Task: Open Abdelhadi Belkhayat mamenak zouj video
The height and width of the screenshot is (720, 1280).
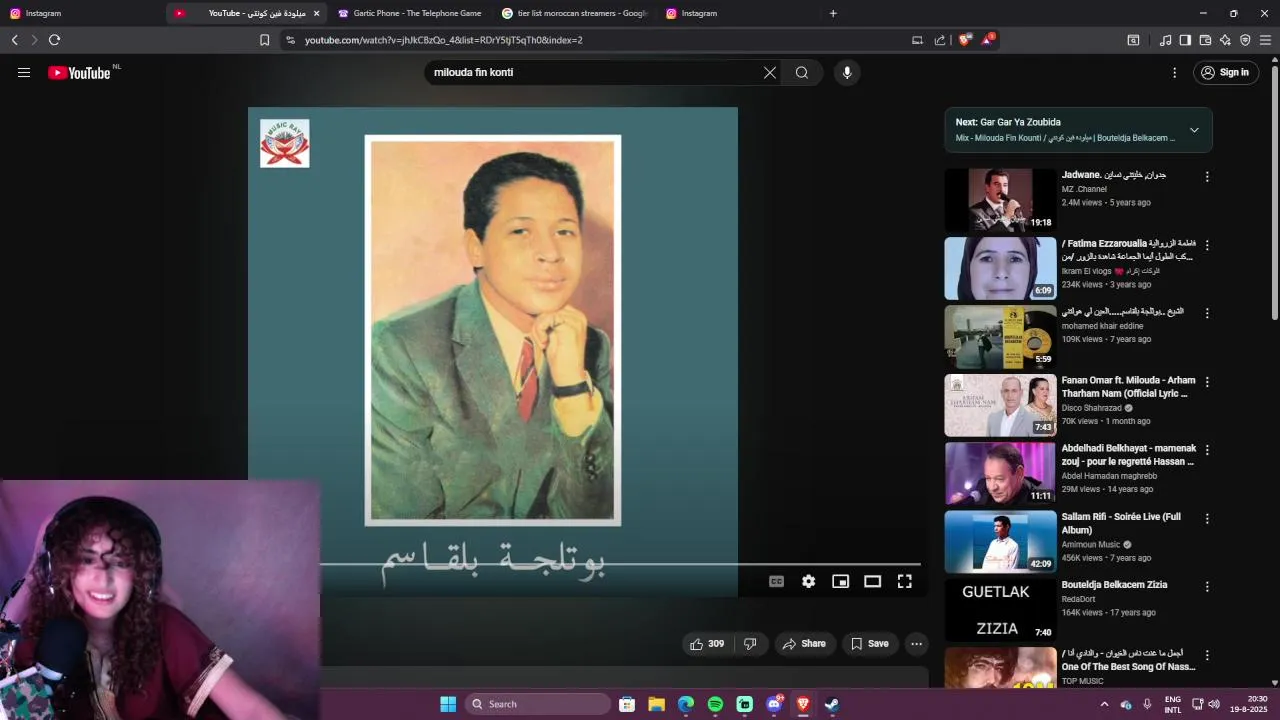Action: 1128,455
